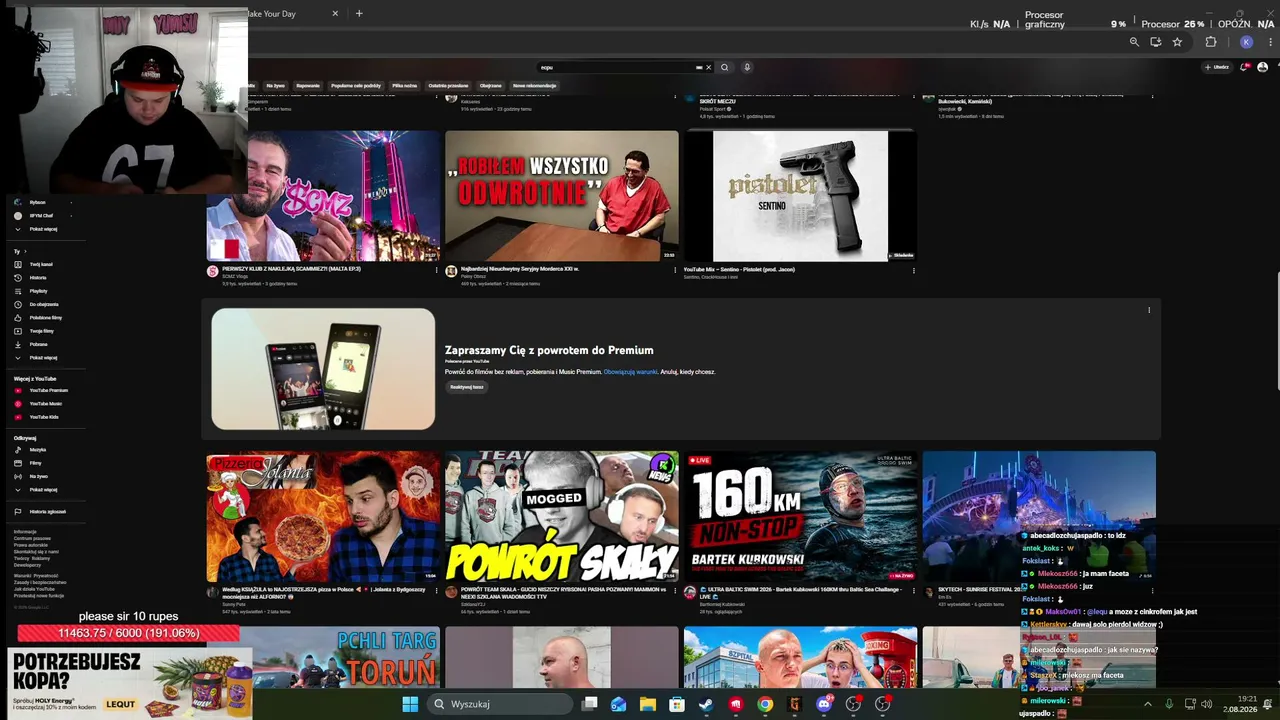Open the Centrum prasowe footer link

[32, 538]
